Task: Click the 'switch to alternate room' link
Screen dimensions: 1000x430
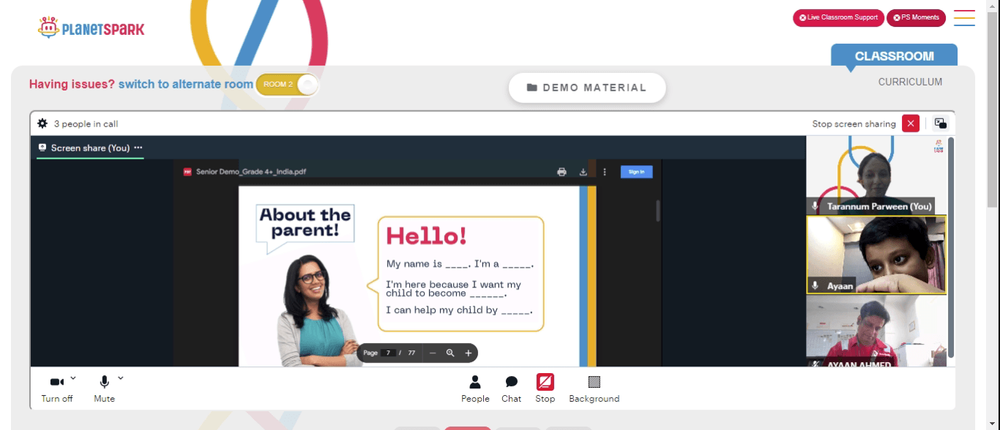Action: pos(186,84)
